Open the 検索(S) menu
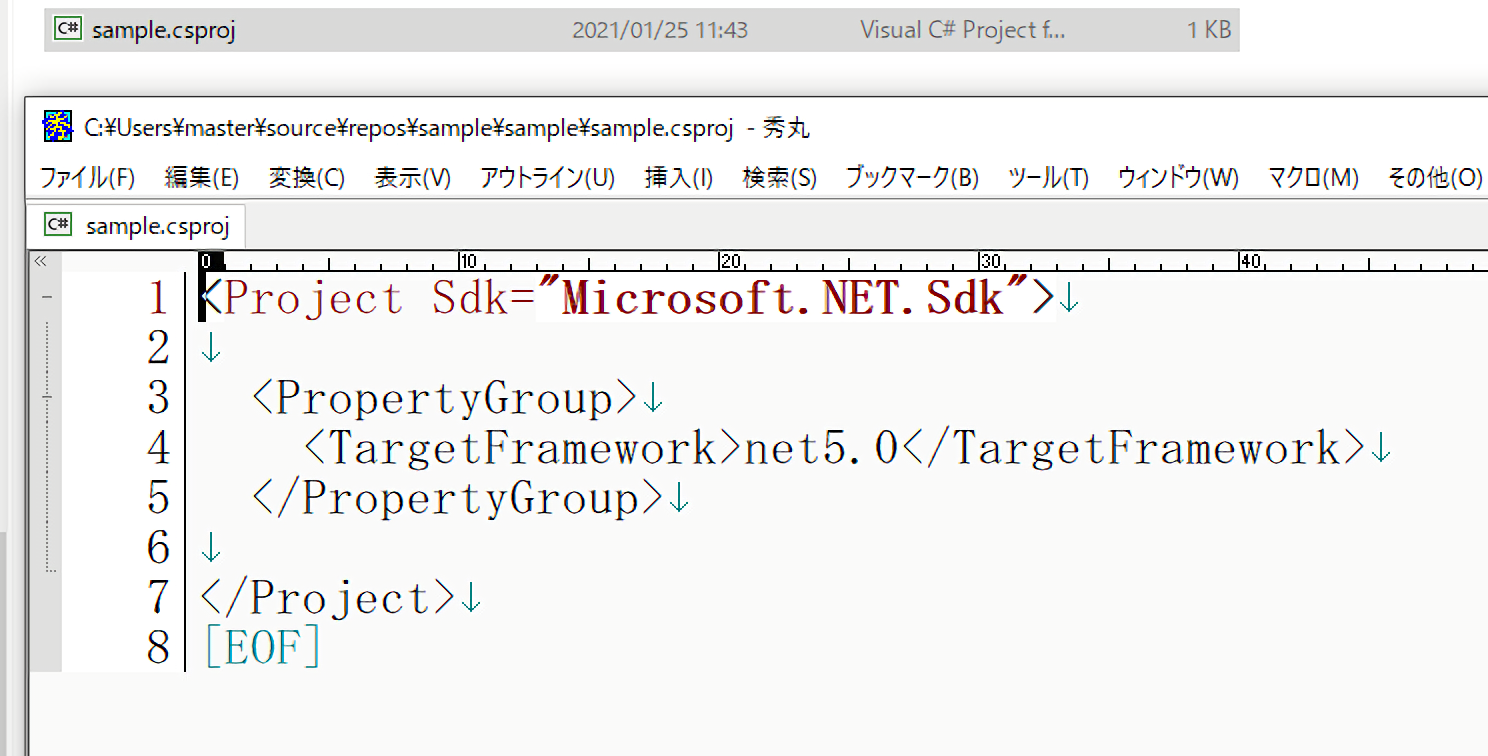 (779, 178)
